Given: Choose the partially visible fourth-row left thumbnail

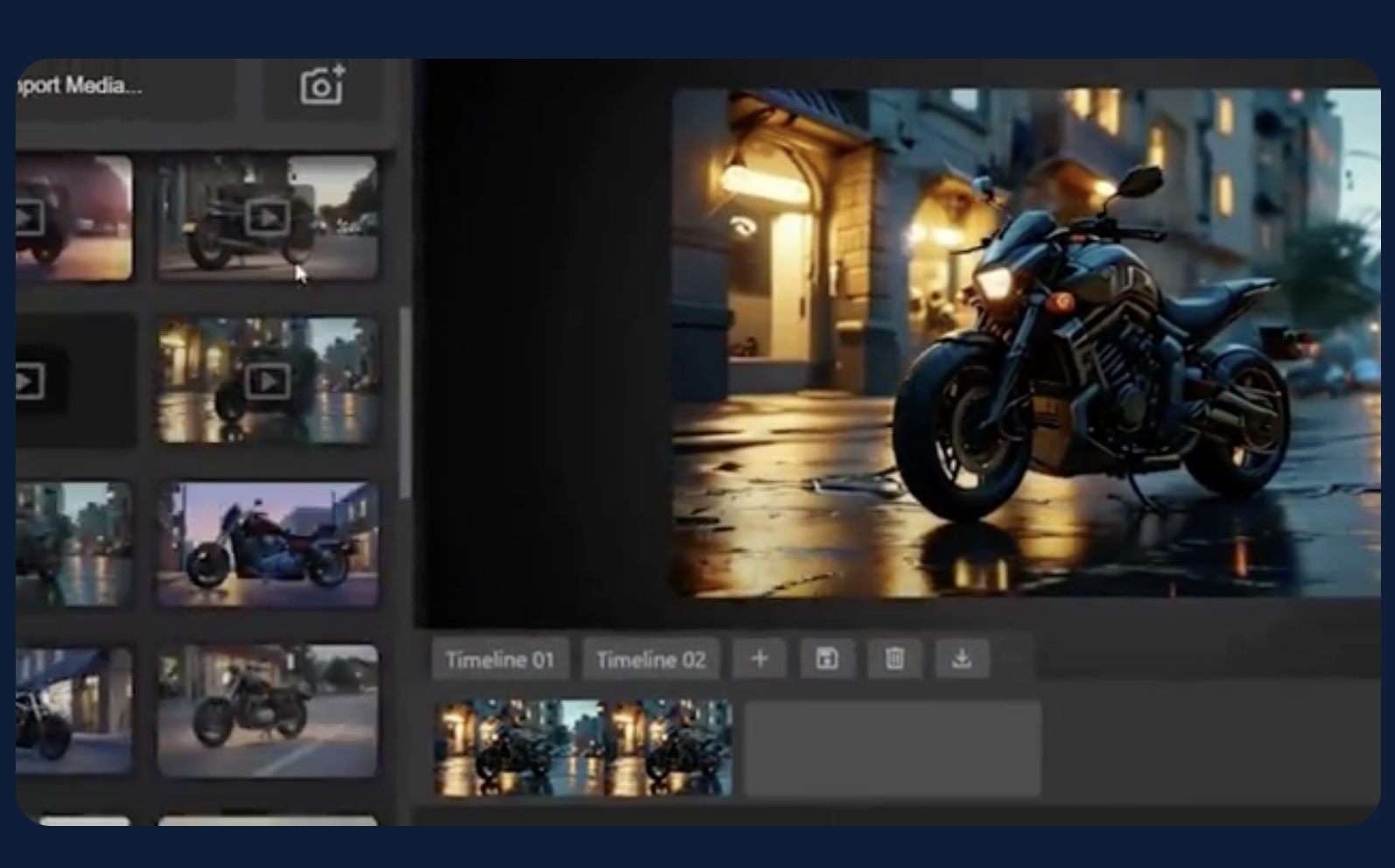Looking at the screenshot, I should pos(74,710).
